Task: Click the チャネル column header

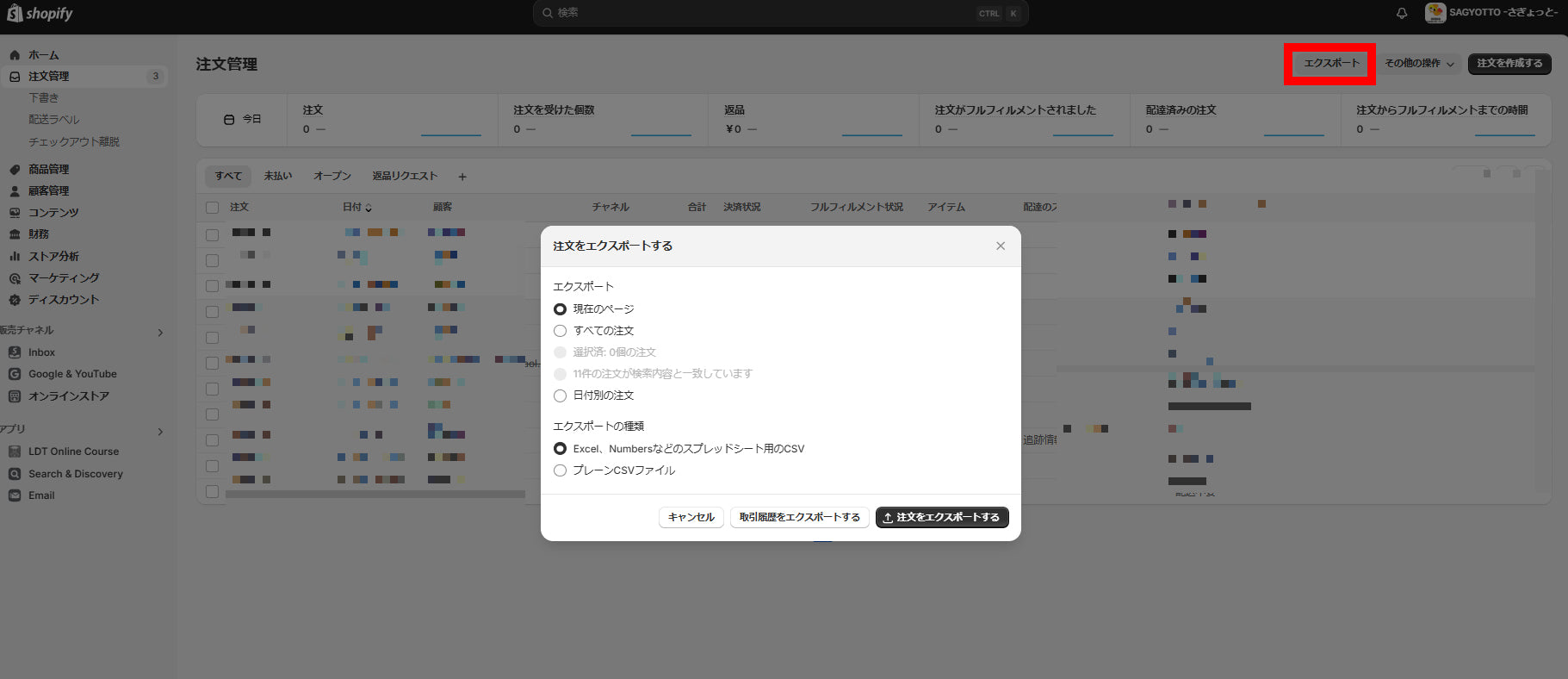Action: (610, 208)
